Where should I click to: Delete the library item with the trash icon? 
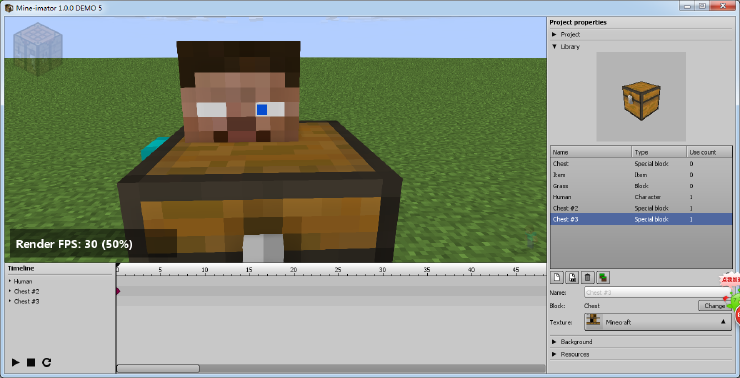coord(587,277)
